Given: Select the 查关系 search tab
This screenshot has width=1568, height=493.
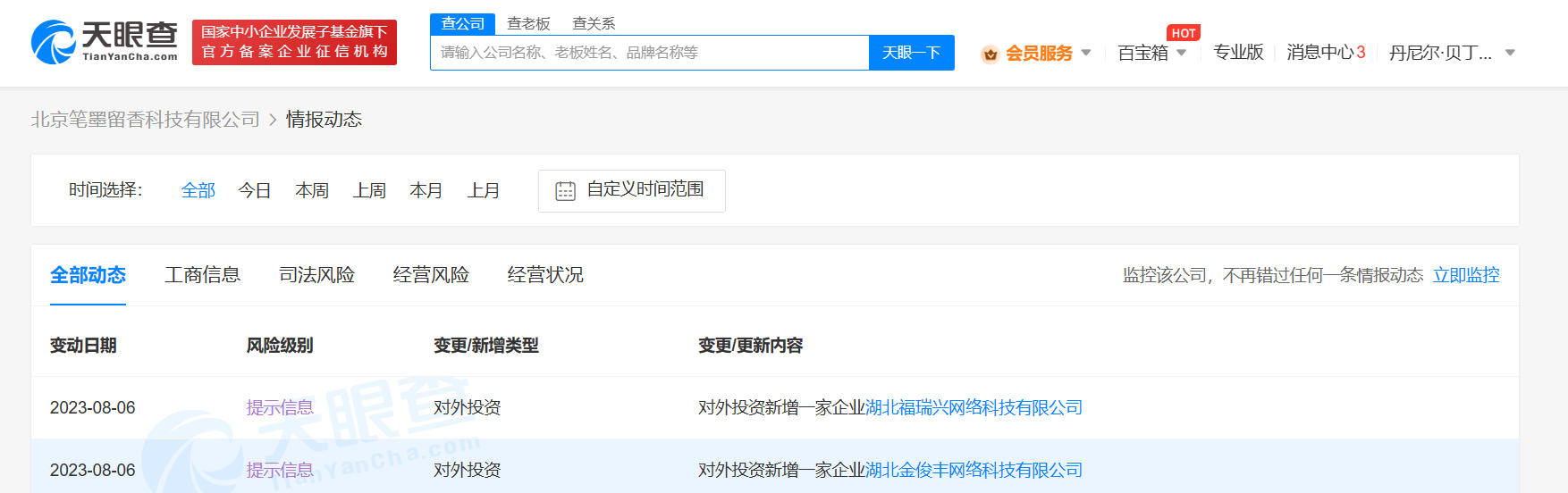Looking at the screenshot, I should click(594, 23).
